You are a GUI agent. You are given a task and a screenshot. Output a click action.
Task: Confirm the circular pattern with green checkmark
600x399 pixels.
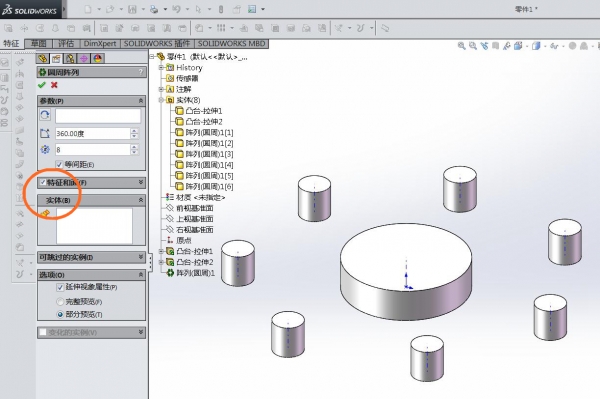click(x=42, y=85)
